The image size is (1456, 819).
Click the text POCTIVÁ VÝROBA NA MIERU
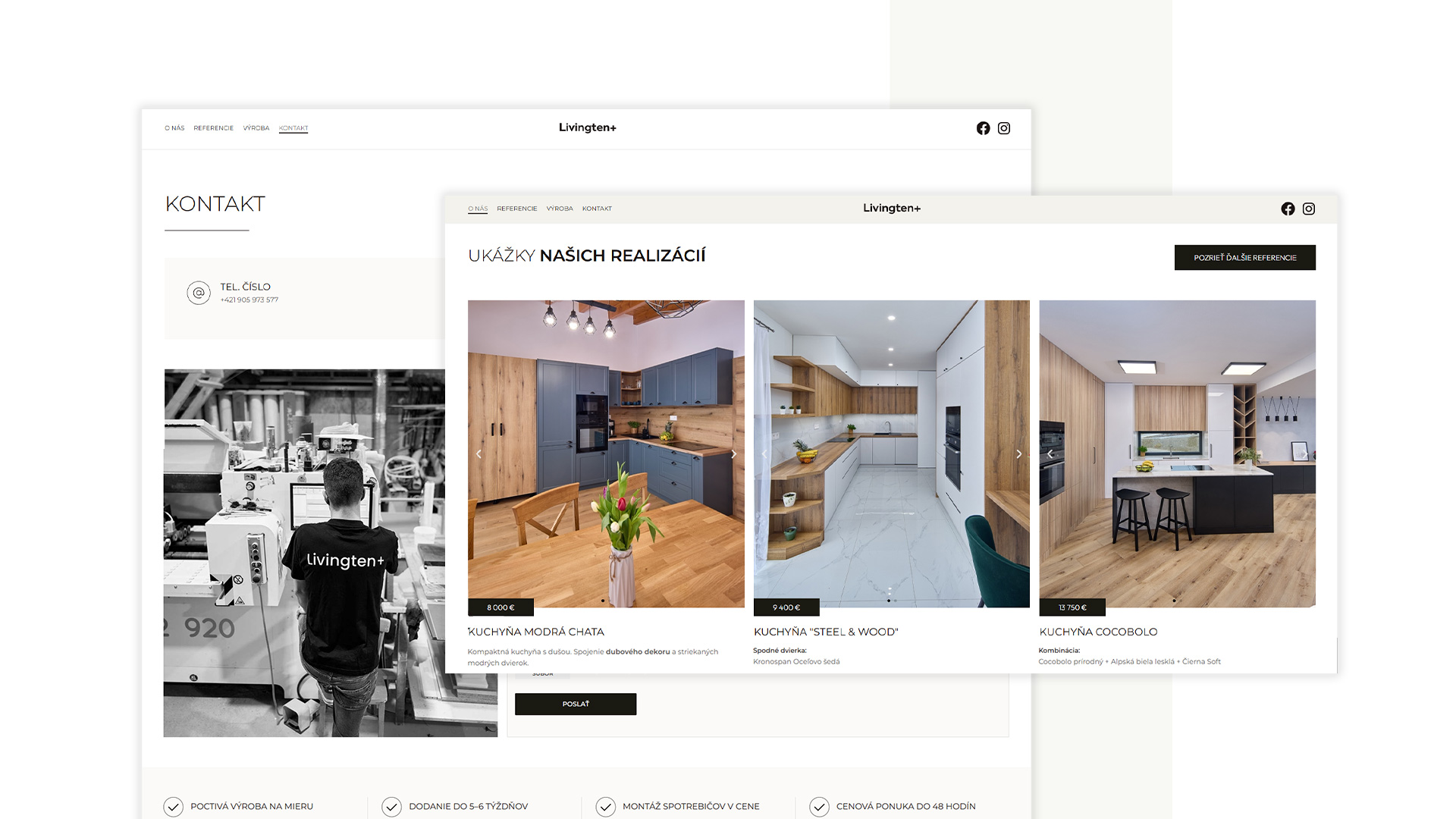tap(252, 806)
